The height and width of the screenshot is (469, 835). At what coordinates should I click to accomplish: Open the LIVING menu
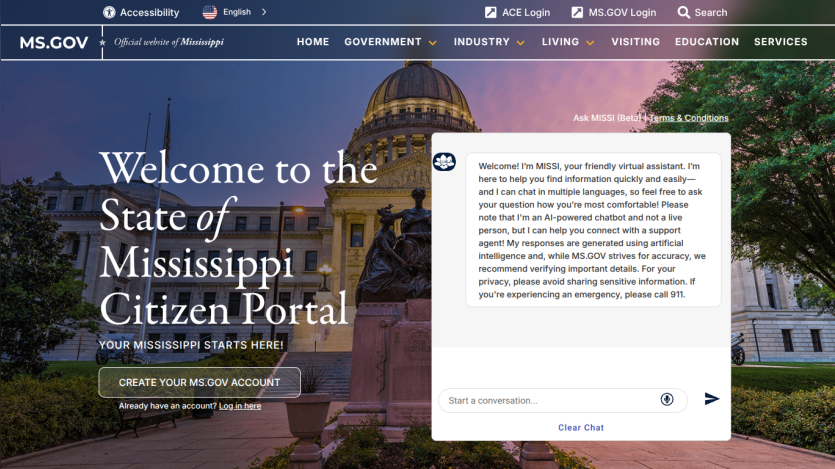click(560, 42)
